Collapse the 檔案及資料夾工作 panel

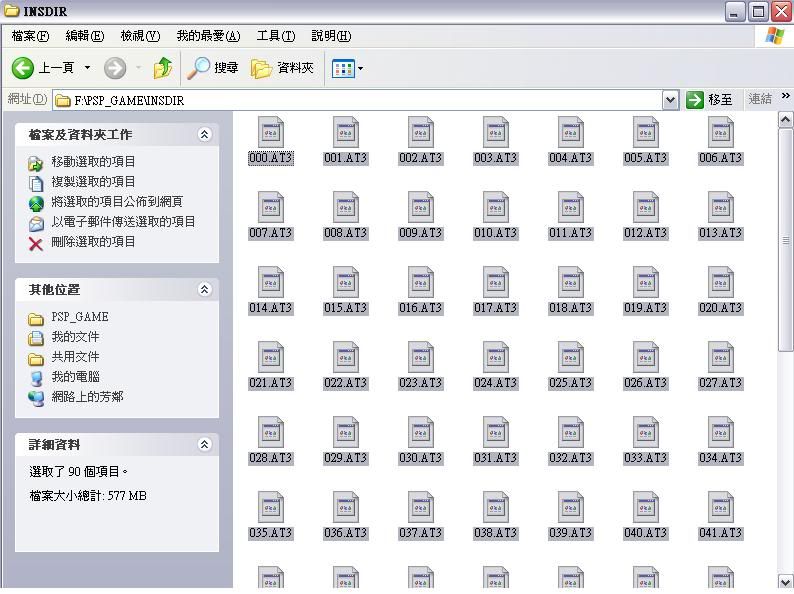tap(205, 134)
